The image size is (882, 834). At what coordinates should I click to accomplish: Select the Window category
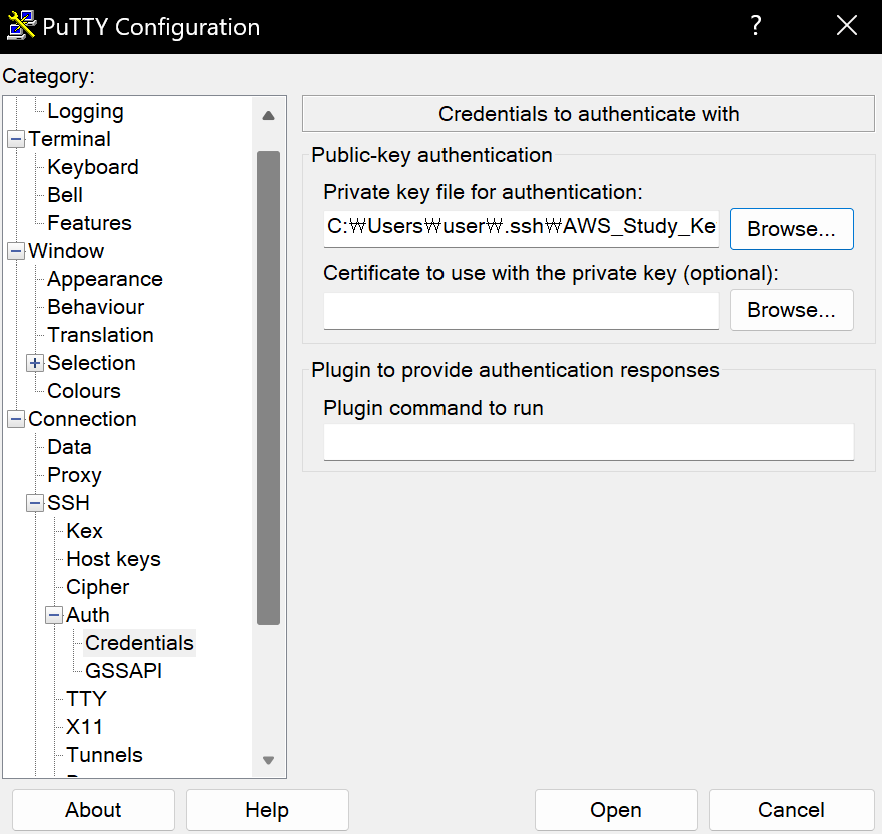(x=66, y=251)
